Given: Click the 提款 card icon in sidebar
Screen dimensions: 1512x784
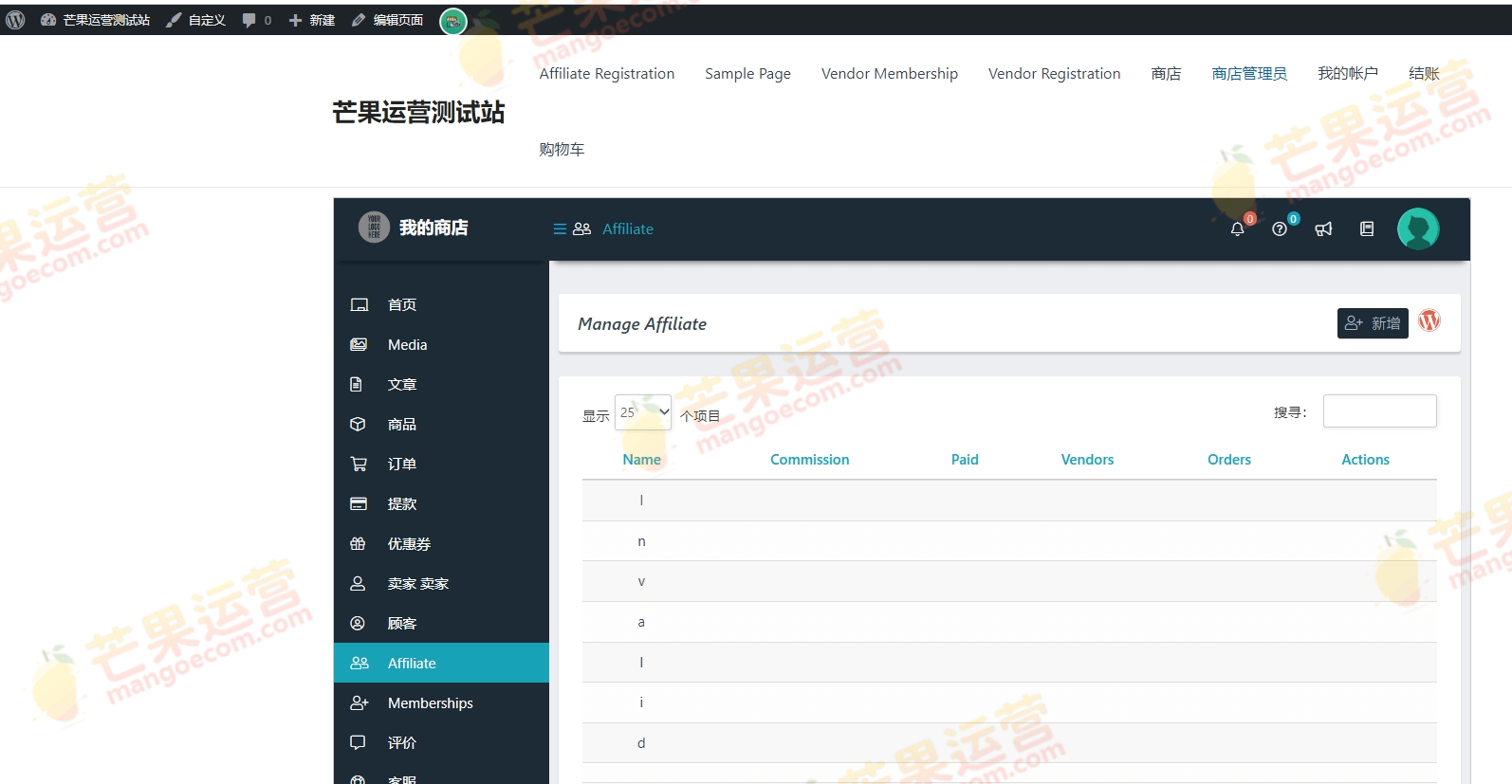Looking at the screenshot, I should [x=359, y=503].
